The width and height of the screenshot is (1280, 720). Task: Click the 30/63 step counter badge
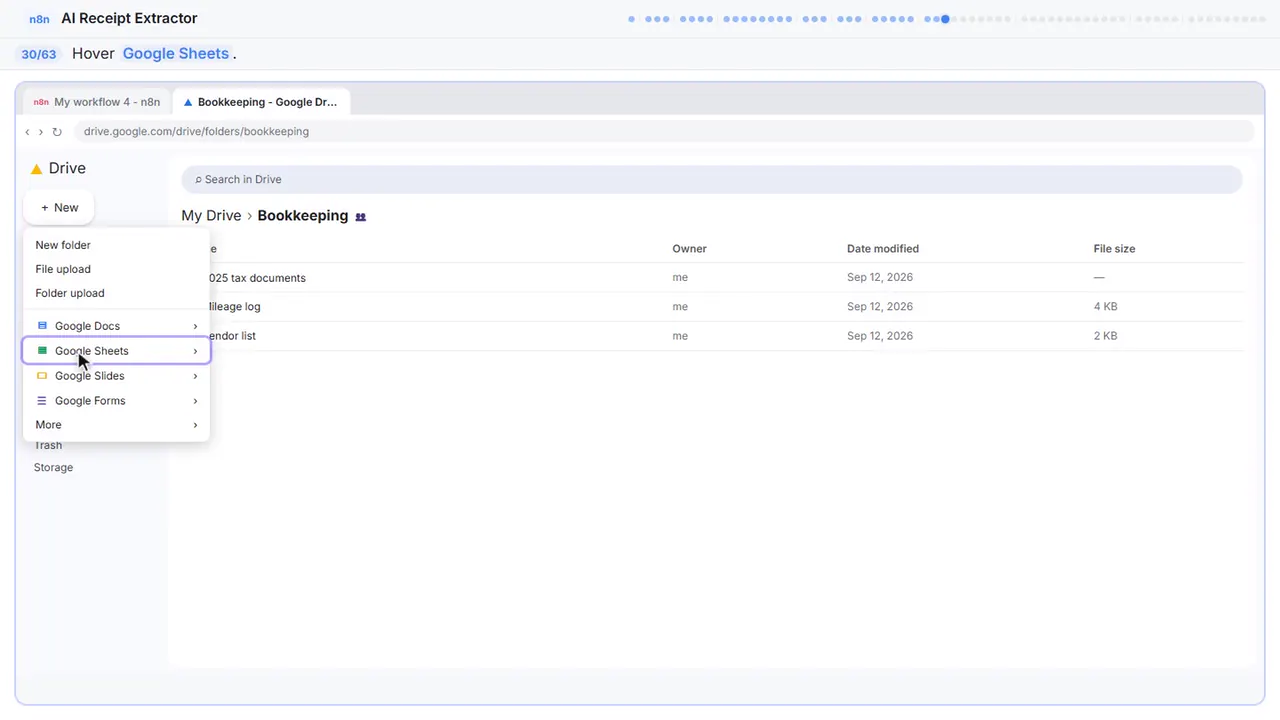[39, 54]
